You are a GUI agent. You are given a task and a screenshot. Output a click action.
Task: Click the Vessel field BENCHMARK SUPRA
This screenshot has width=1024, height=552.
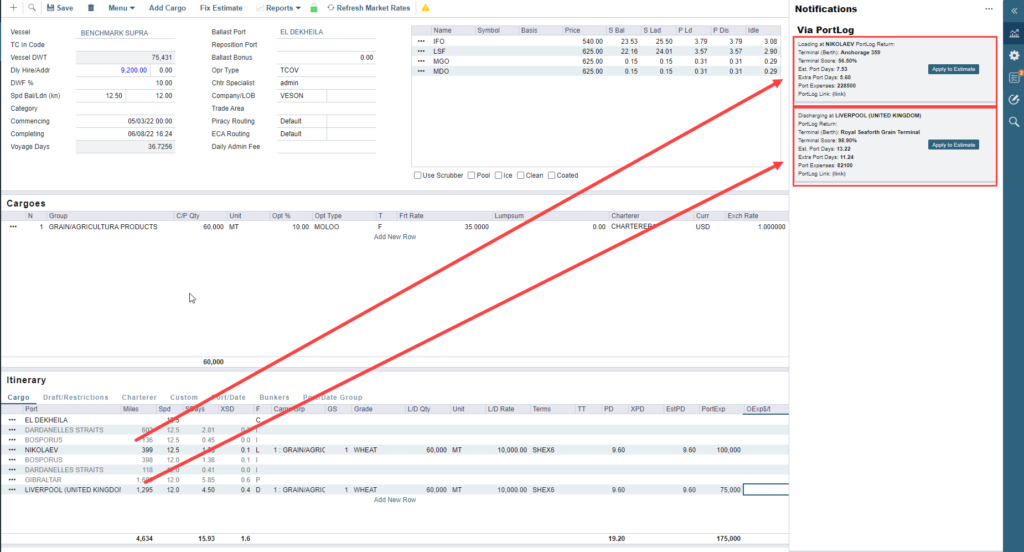[125, 33]
